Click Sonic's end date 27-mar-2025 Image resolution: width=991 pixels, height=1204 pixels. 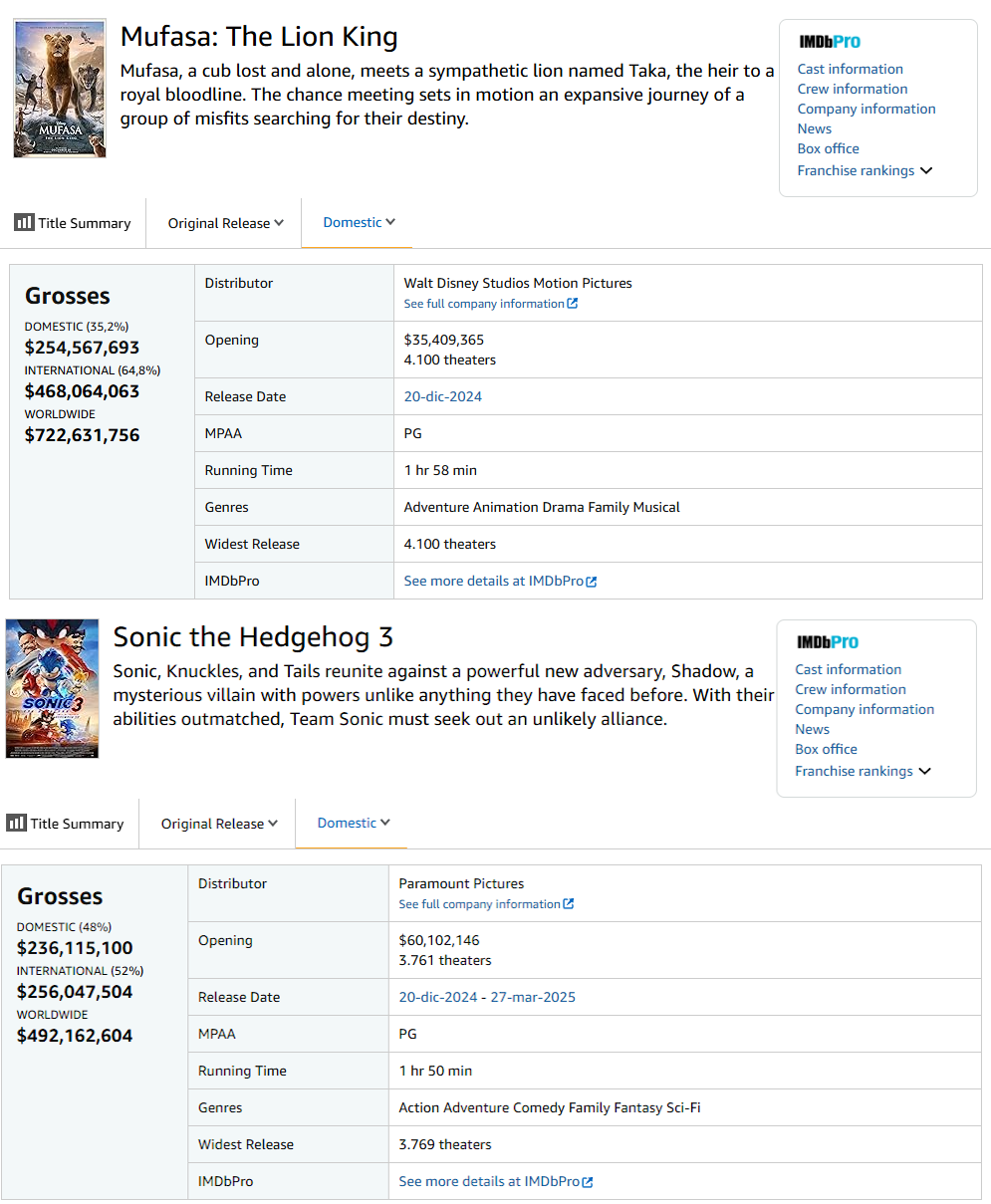532,997
